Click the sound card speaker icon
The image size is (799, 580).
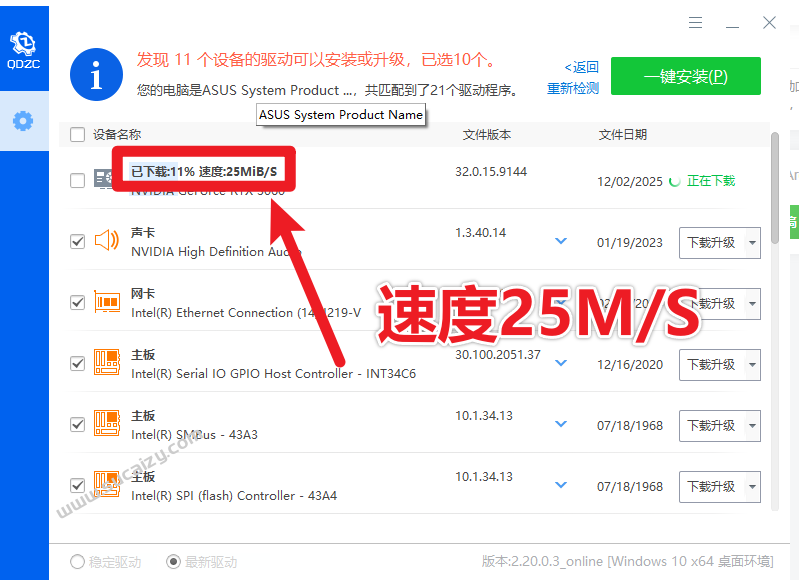[106, 241]
